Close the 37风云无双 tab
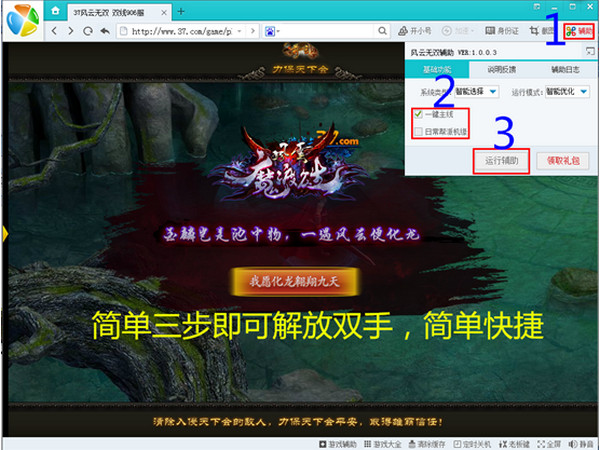600x450 pixels. click(164, 13)
